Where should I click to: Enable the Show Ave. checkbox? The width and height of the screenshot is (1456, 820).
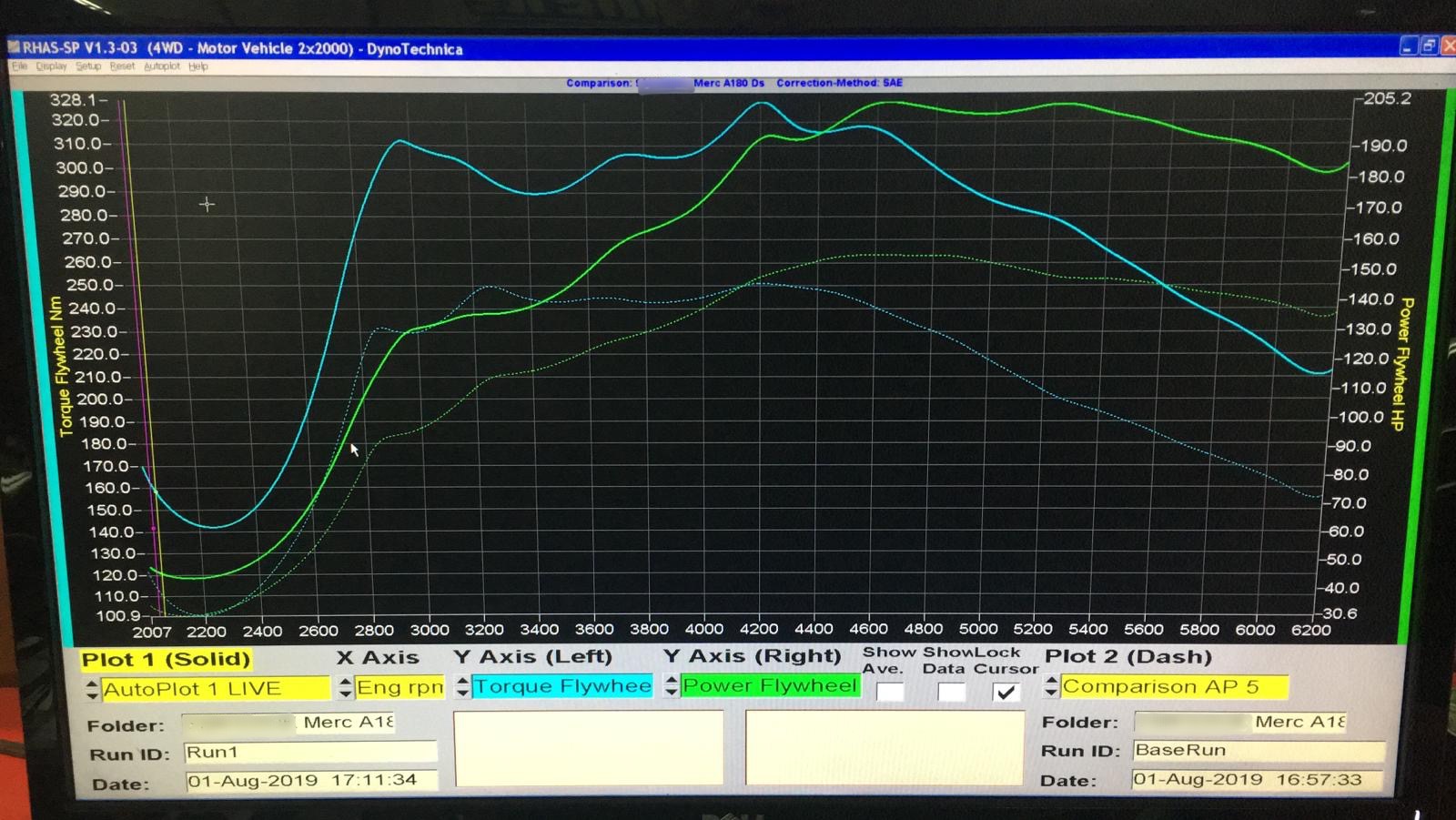coord(890,693)
